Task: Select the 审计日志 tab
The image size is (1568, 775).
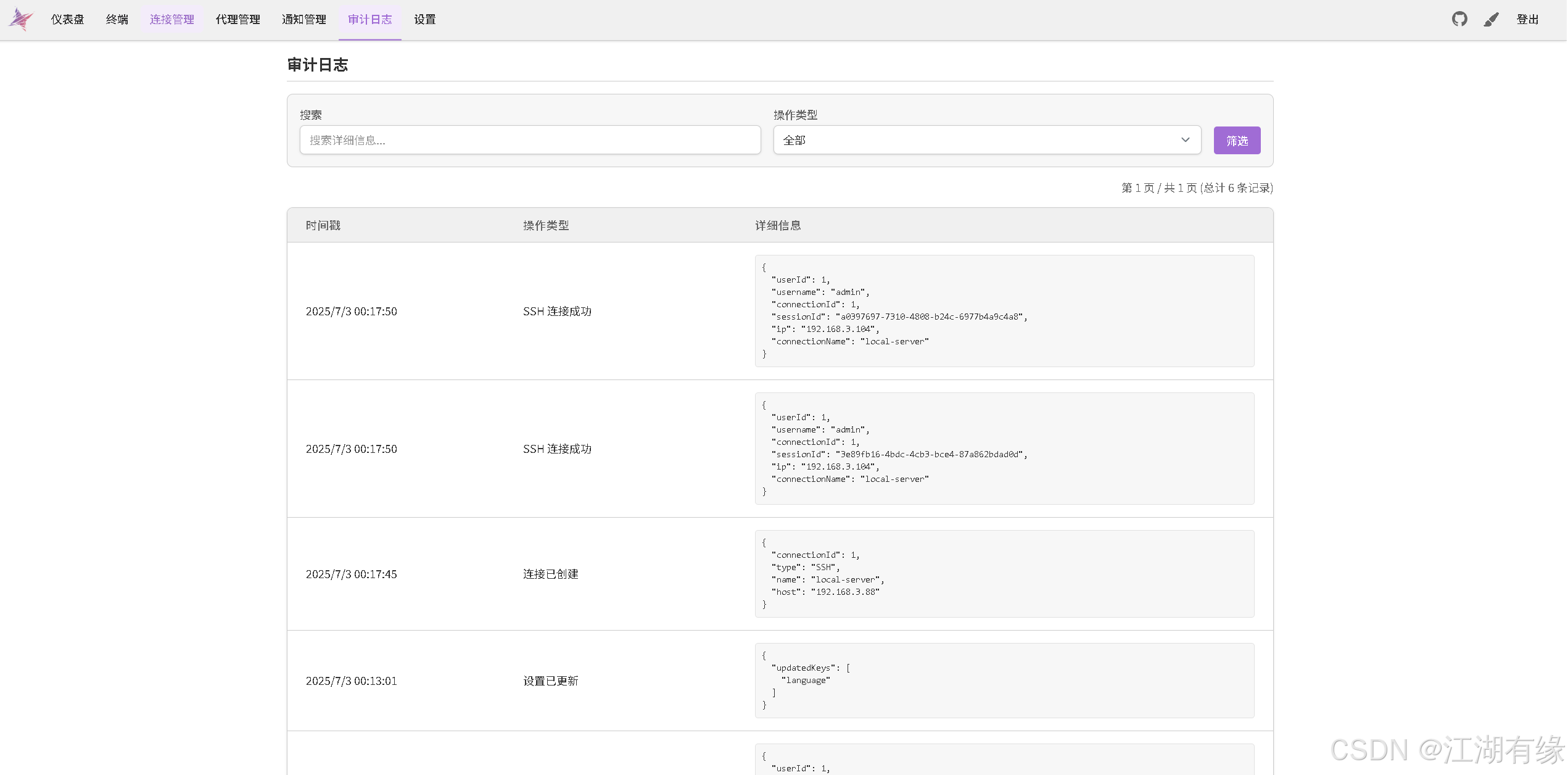Action: 369,20
